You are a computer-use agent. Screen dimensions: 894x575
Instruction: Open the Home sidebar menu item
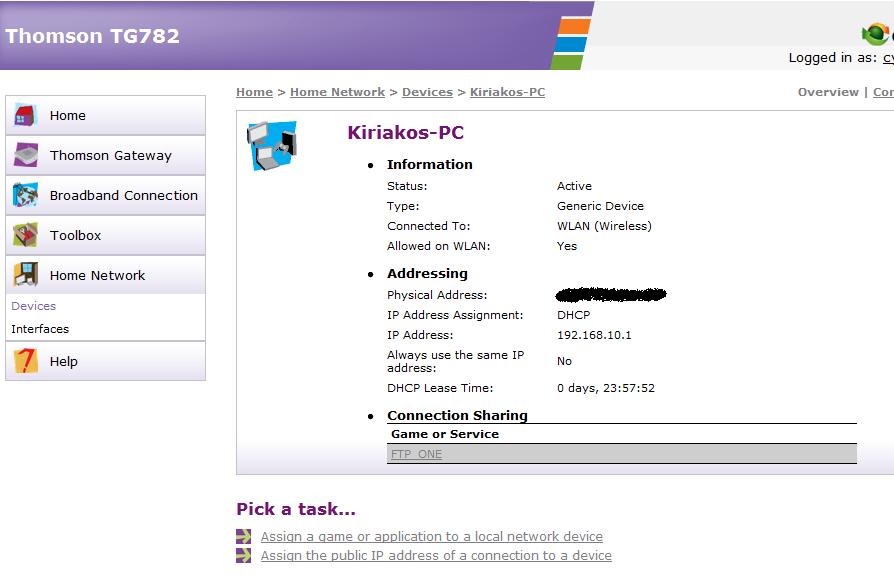click(105, 115)
